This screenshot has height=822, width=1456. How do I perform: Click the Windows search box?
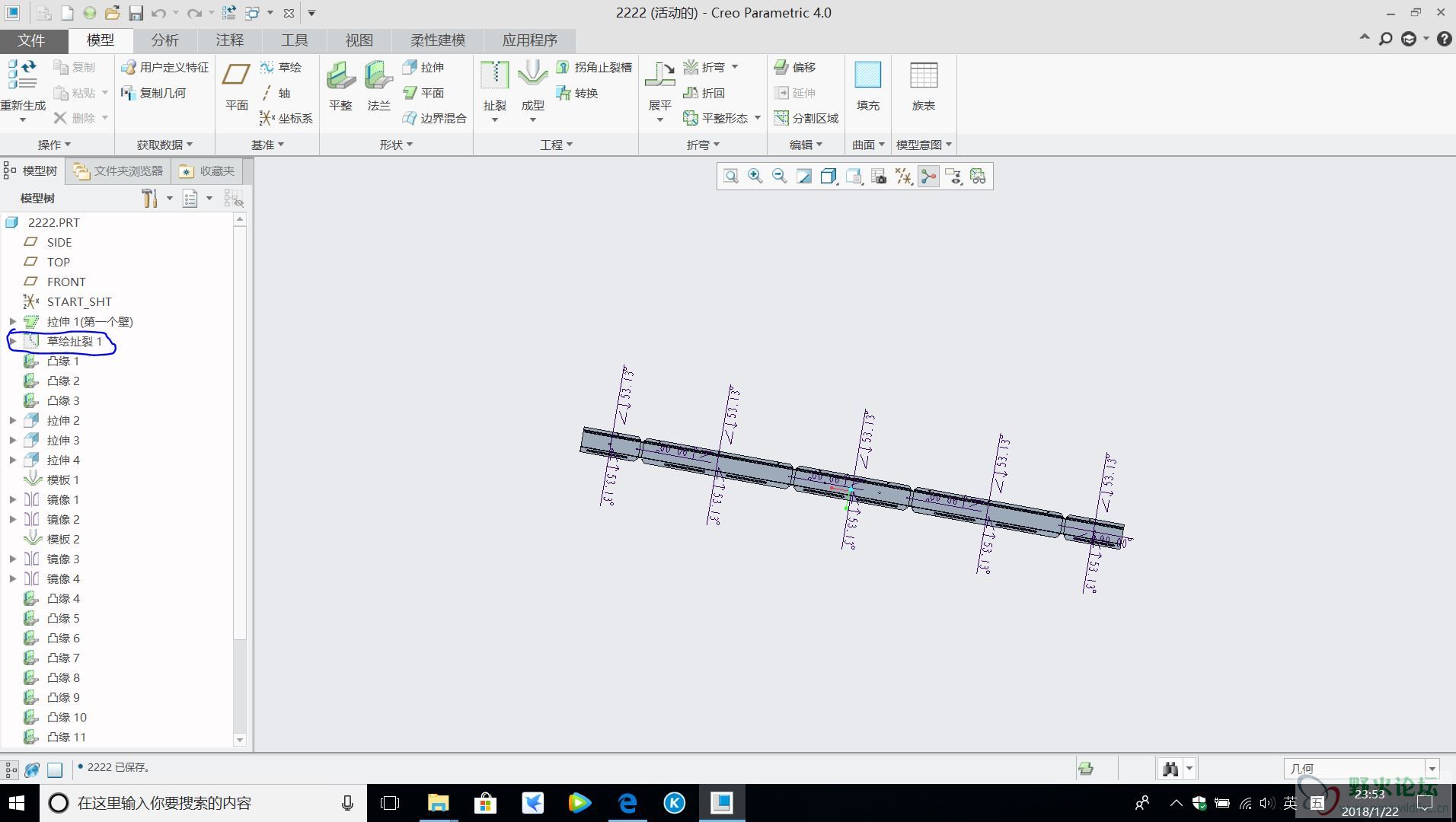click(x=202, y=803)
